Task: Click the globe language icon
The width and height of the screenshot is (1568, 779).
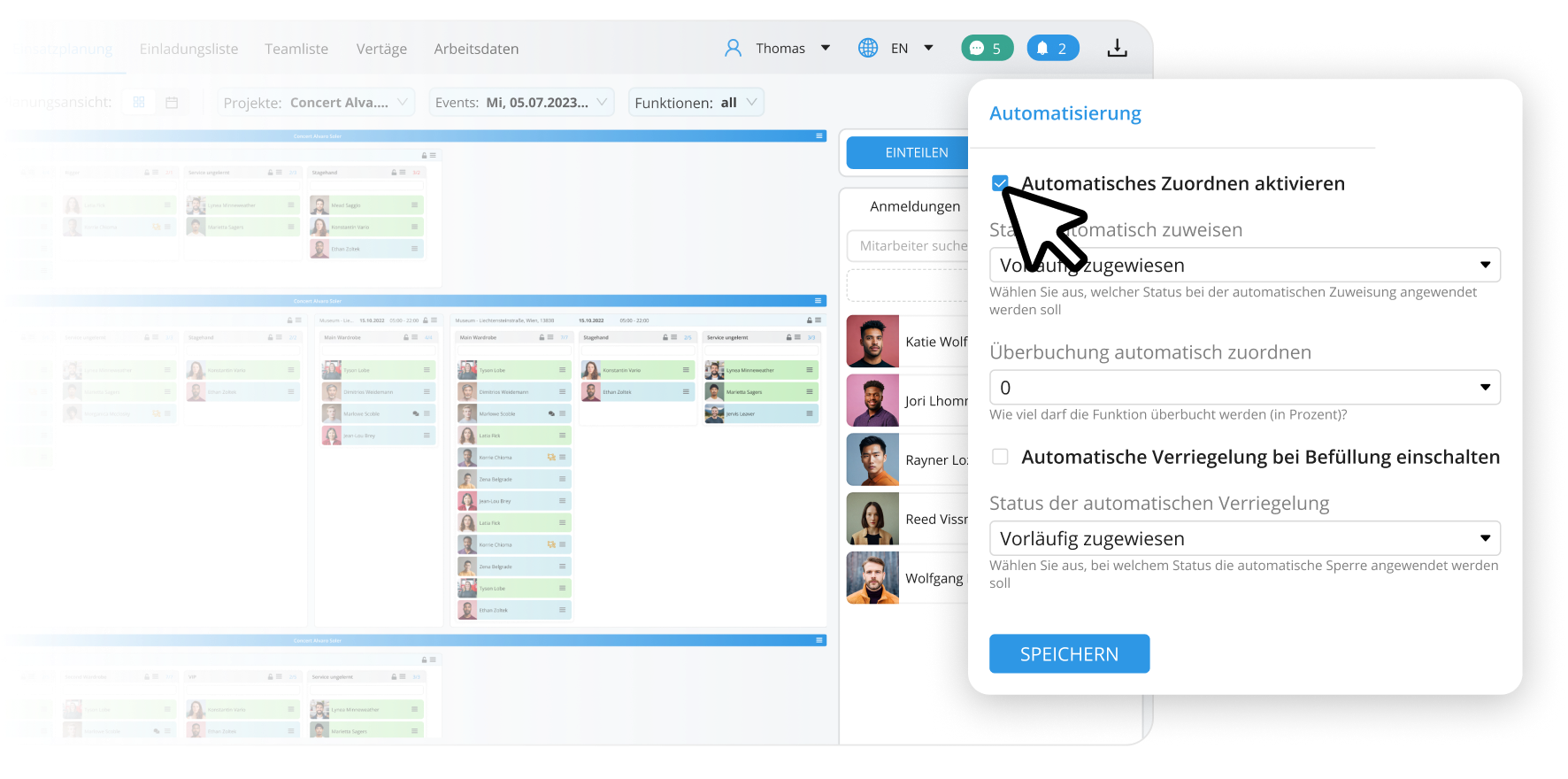Action: [868, 48]
